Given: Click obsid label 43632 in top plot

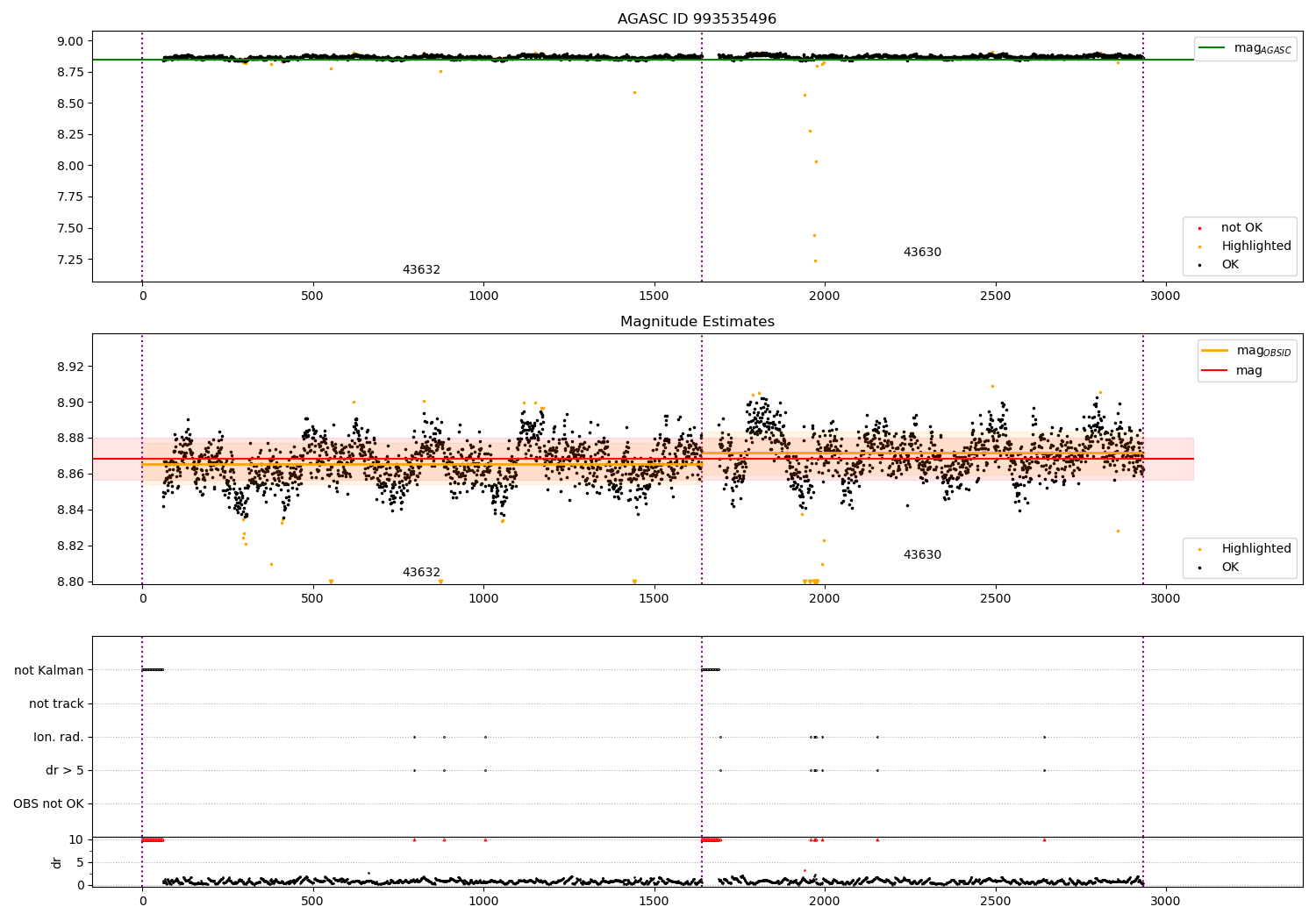Looking at the screenshot, I should click(x=421, y=270).
